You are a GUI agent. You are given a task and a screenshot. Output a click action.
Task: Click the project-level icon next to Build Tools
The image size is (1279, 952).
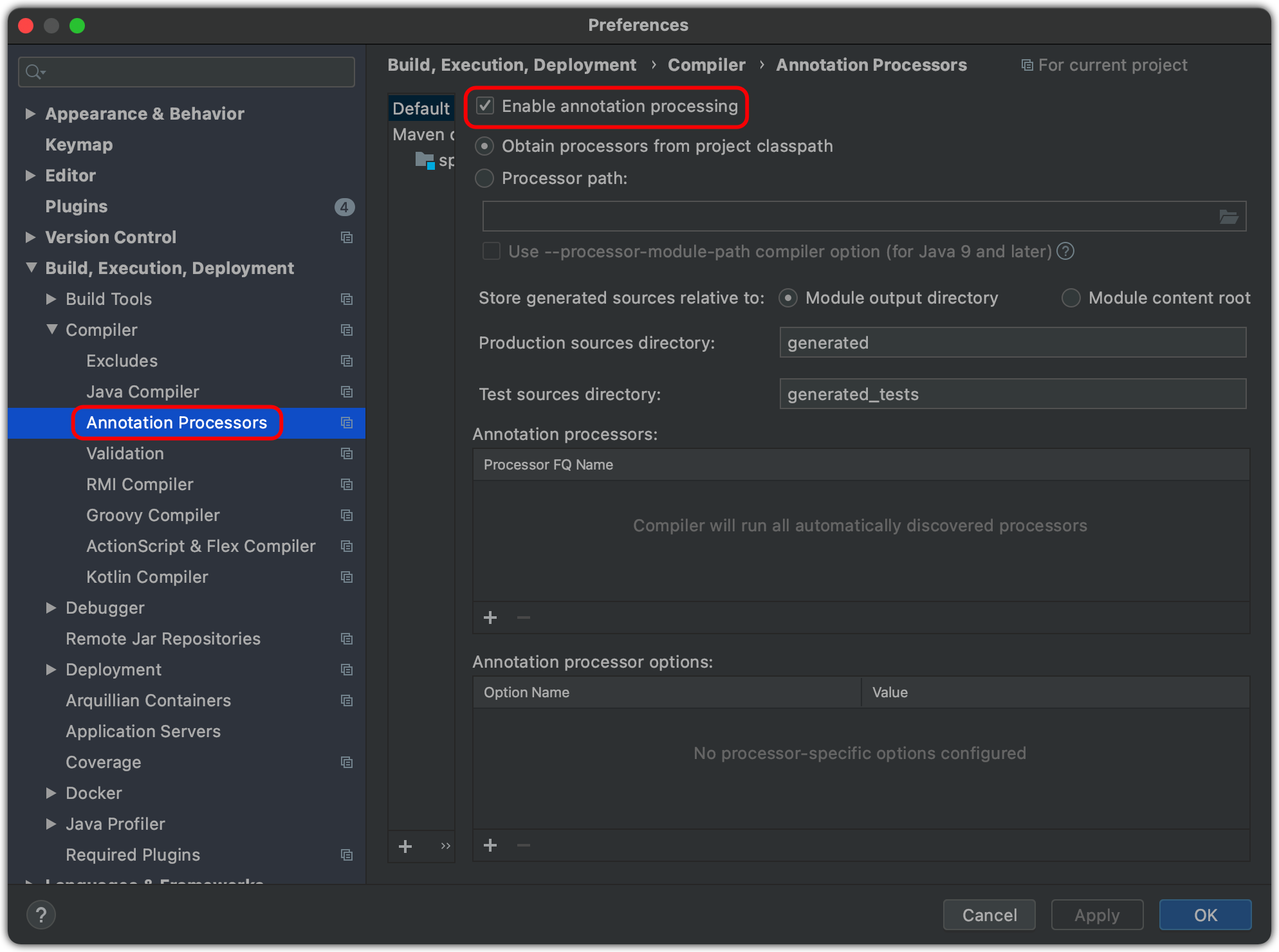click(347, 299)
